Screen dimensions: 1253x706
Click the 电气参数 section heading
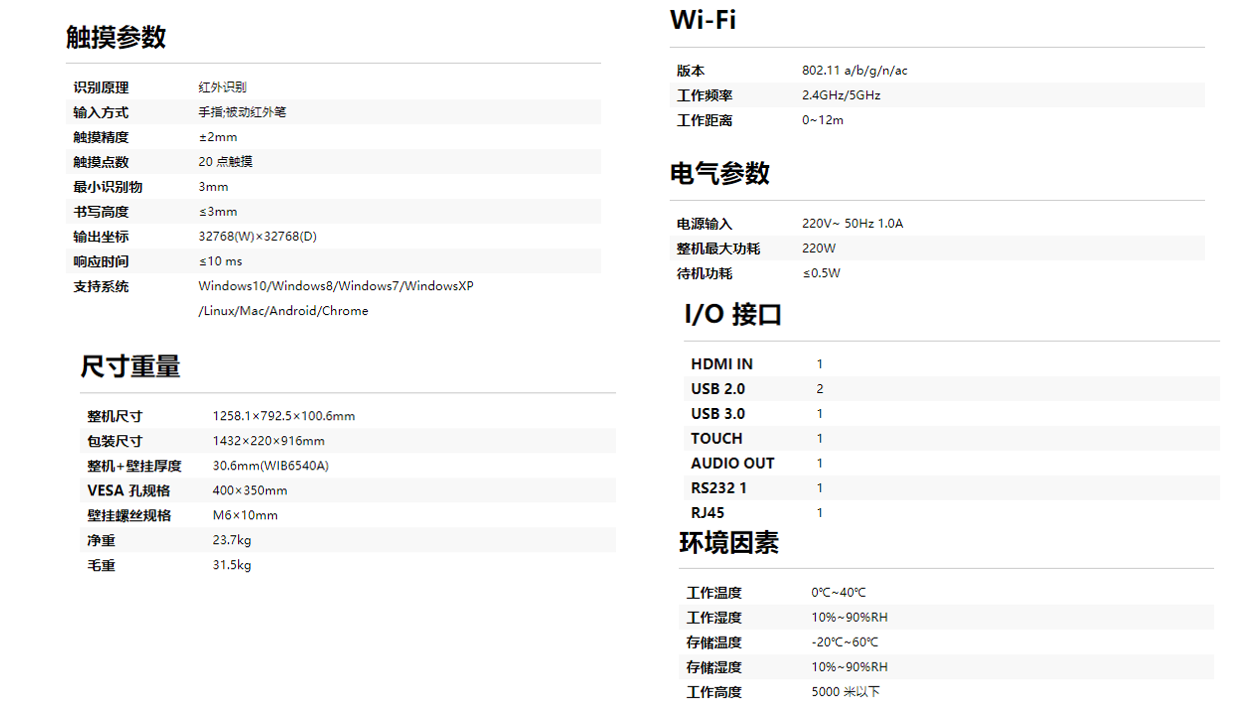click(720, 173)
